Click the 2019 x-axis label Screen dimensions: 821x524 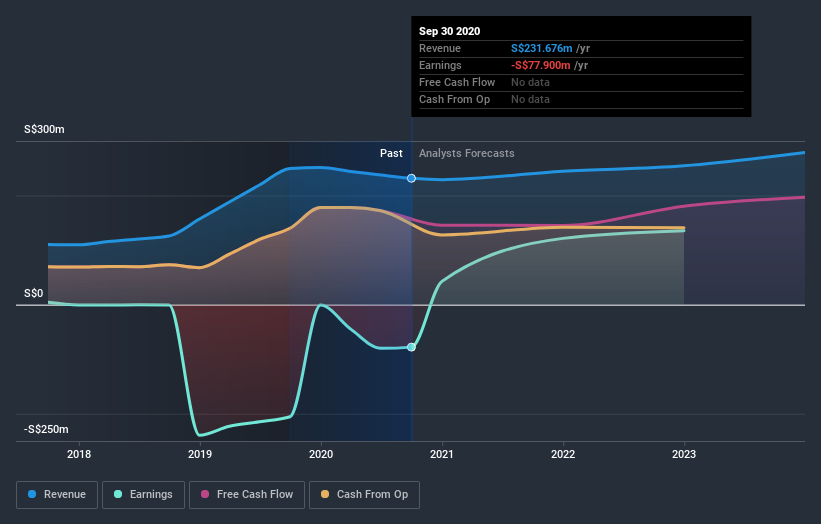pos(200,454)
